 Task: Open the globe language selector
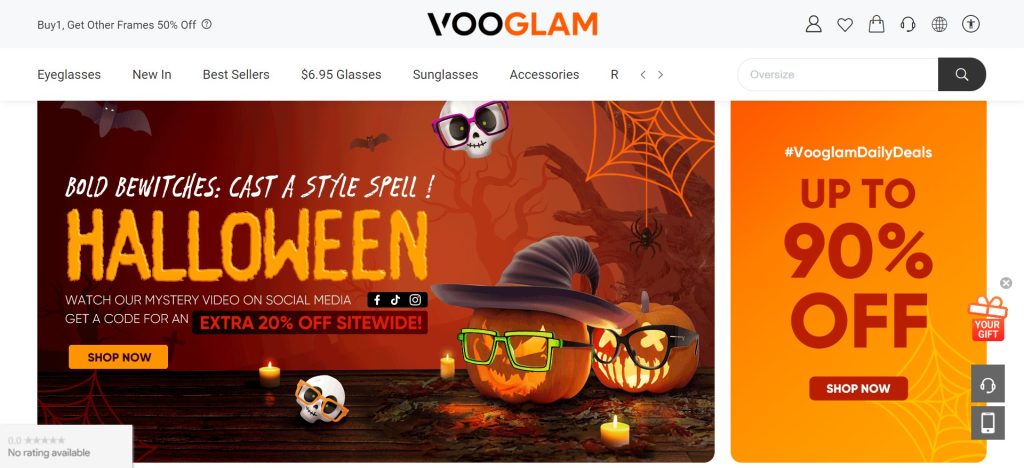(x=939, y=25)
